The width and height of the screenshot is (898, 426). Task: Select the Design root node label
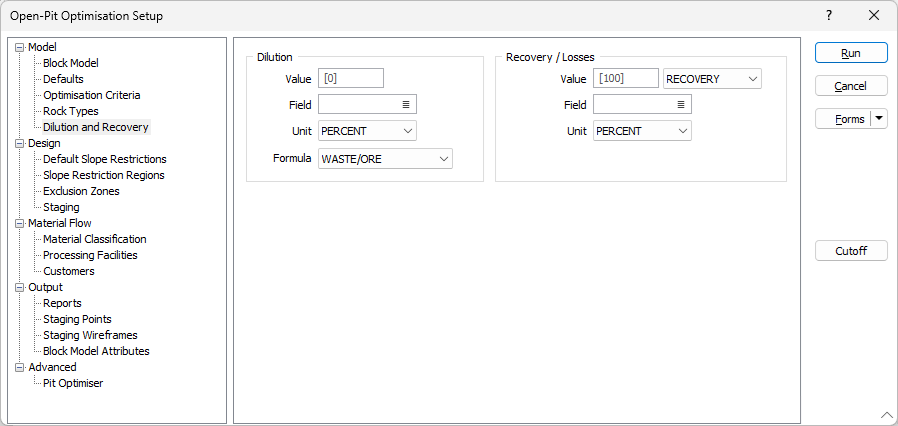tap(44, 143)
